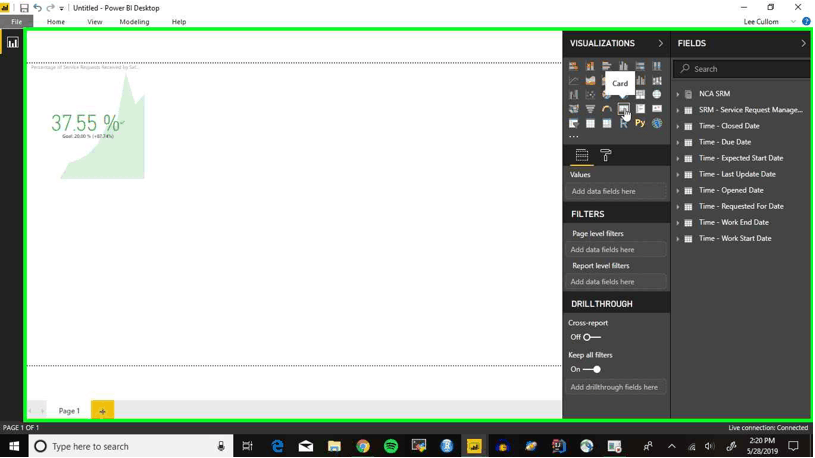The width and height of the screenshot is (815, 458).
Task: Open more visuals via the ellipsis
Action: (x=573, y=137)
